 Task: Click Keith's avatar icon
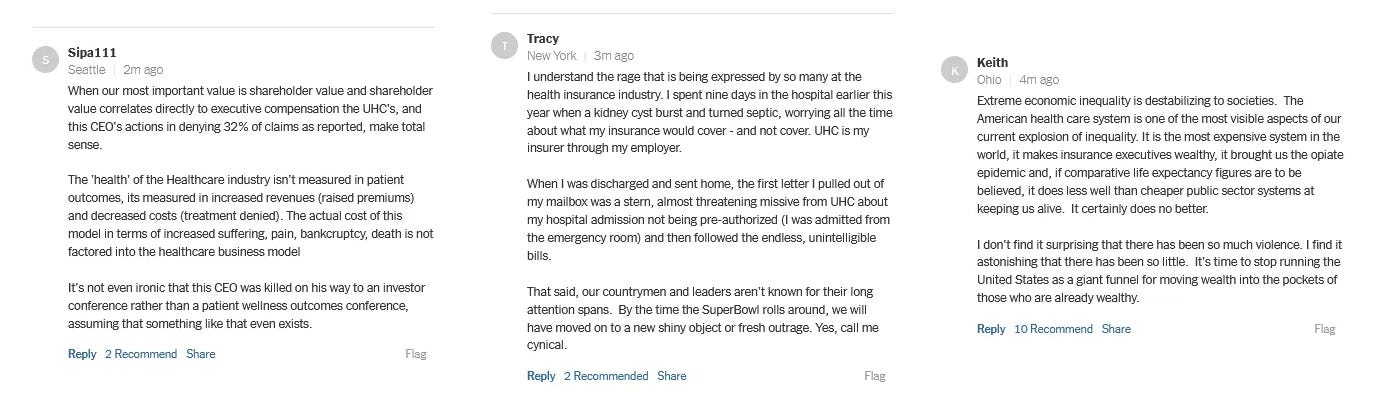click(x=955, y=70)
